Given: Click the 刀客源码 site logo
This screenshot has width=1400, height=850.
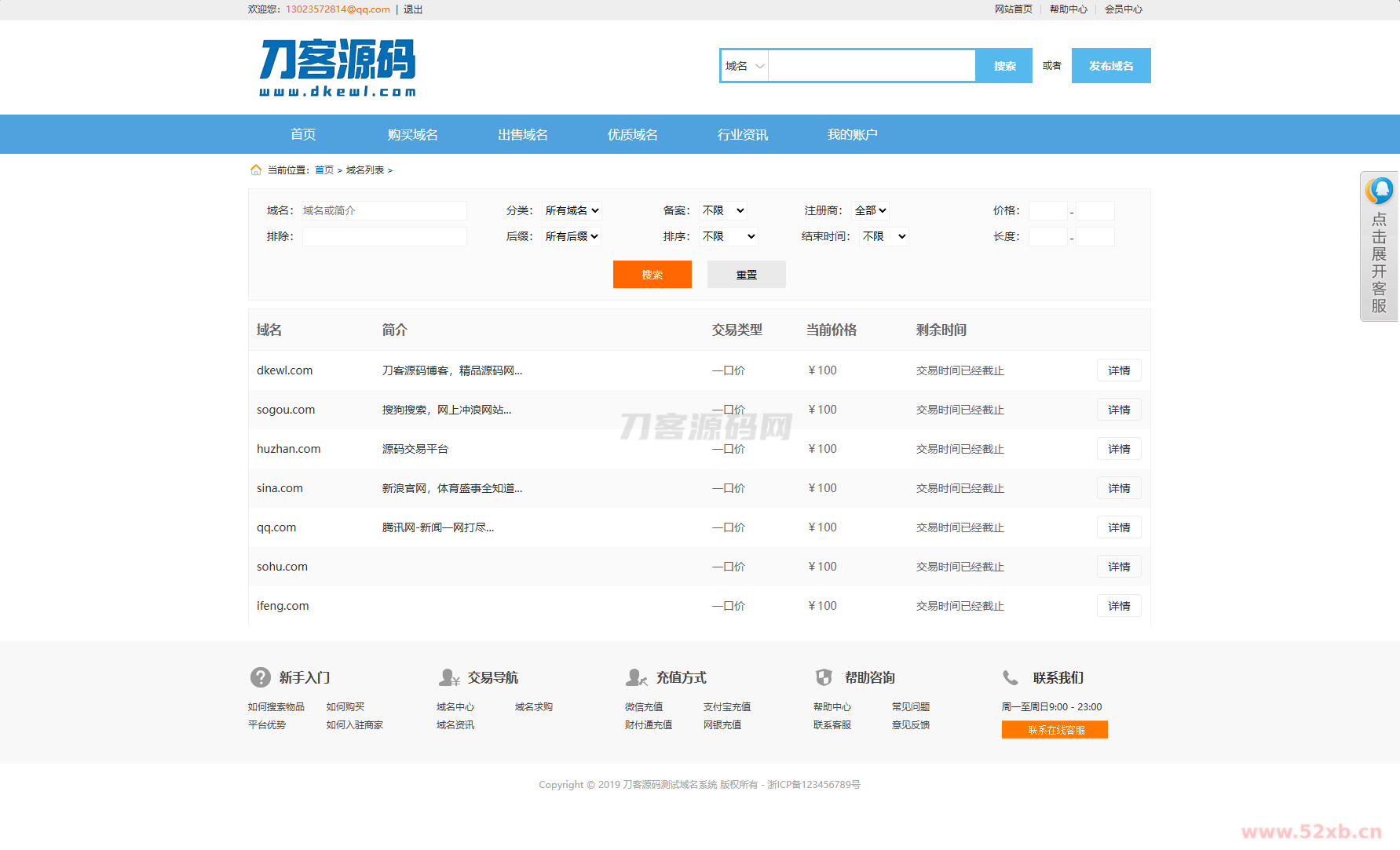Looking at the screenshot, I should (x=338, y=67).
